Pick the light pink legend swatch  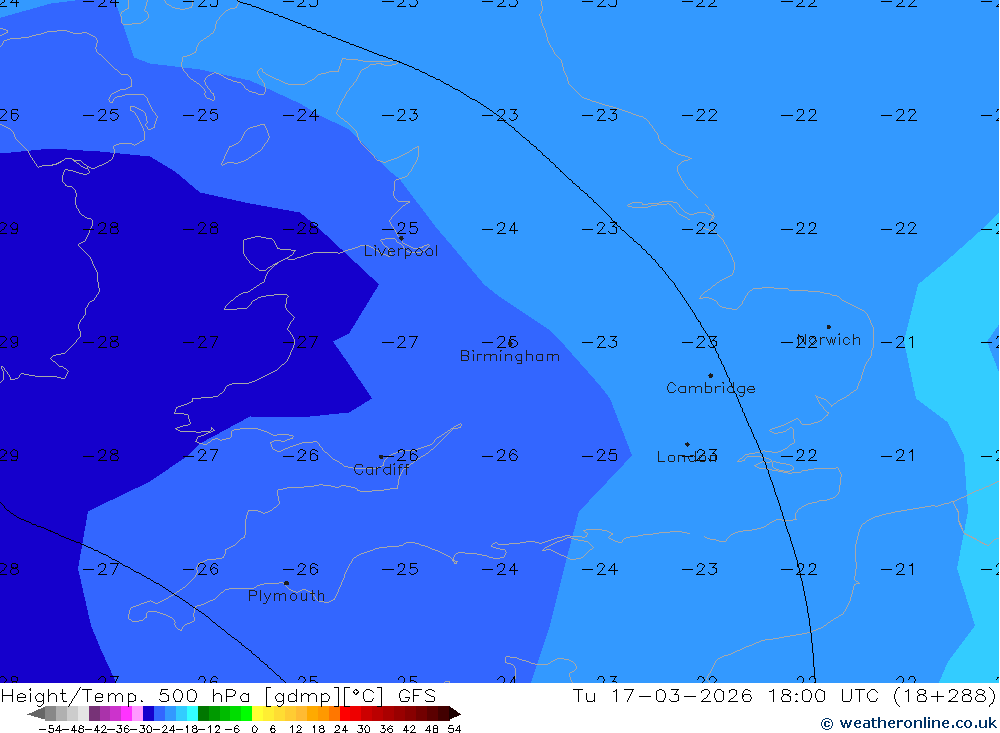click(x=138, y=713)
